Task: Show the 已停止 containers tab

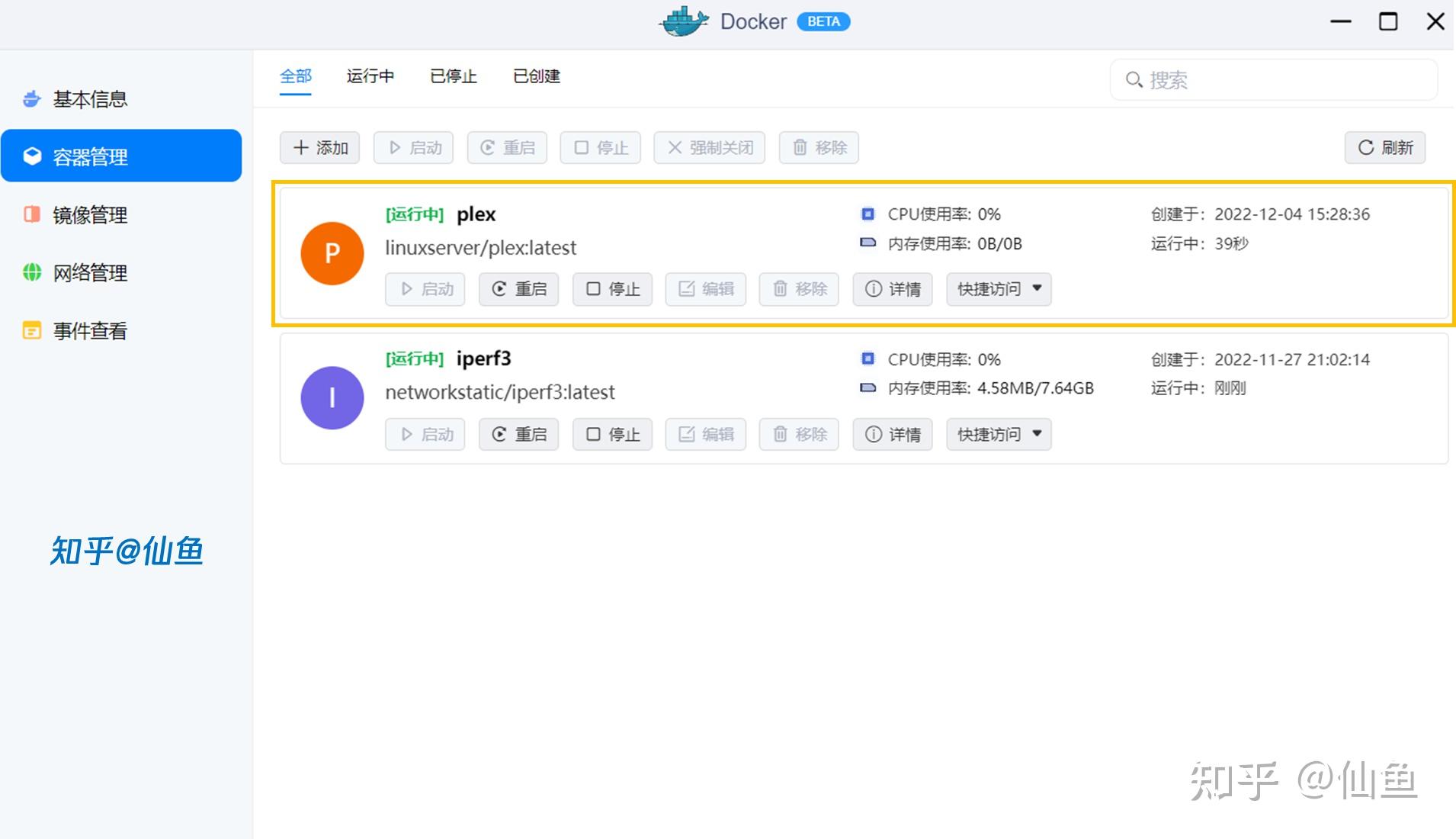Action: coord(454,76)
